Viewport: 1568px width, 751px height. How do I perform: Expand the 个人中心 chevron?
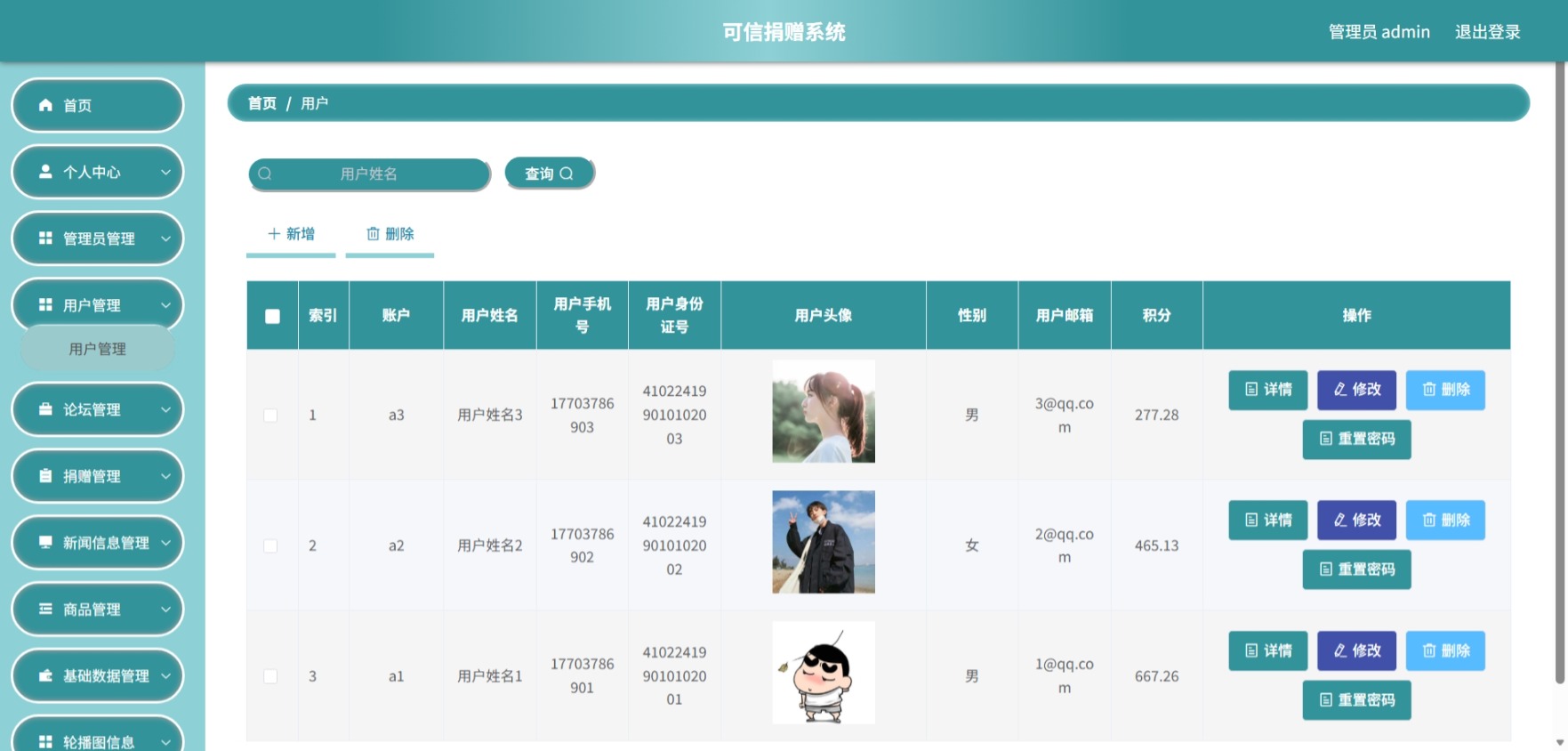(165, 172)
